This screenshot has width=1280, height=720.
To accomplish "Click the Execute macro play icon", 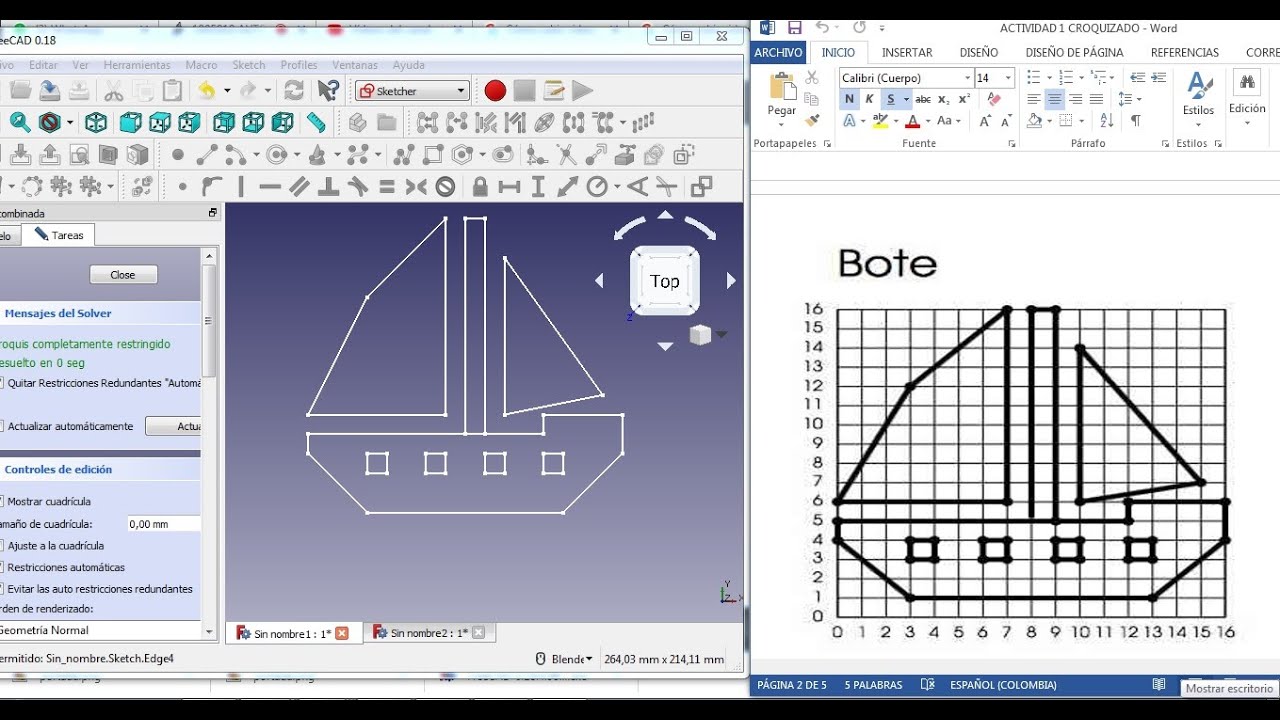I will pos(583,91).
